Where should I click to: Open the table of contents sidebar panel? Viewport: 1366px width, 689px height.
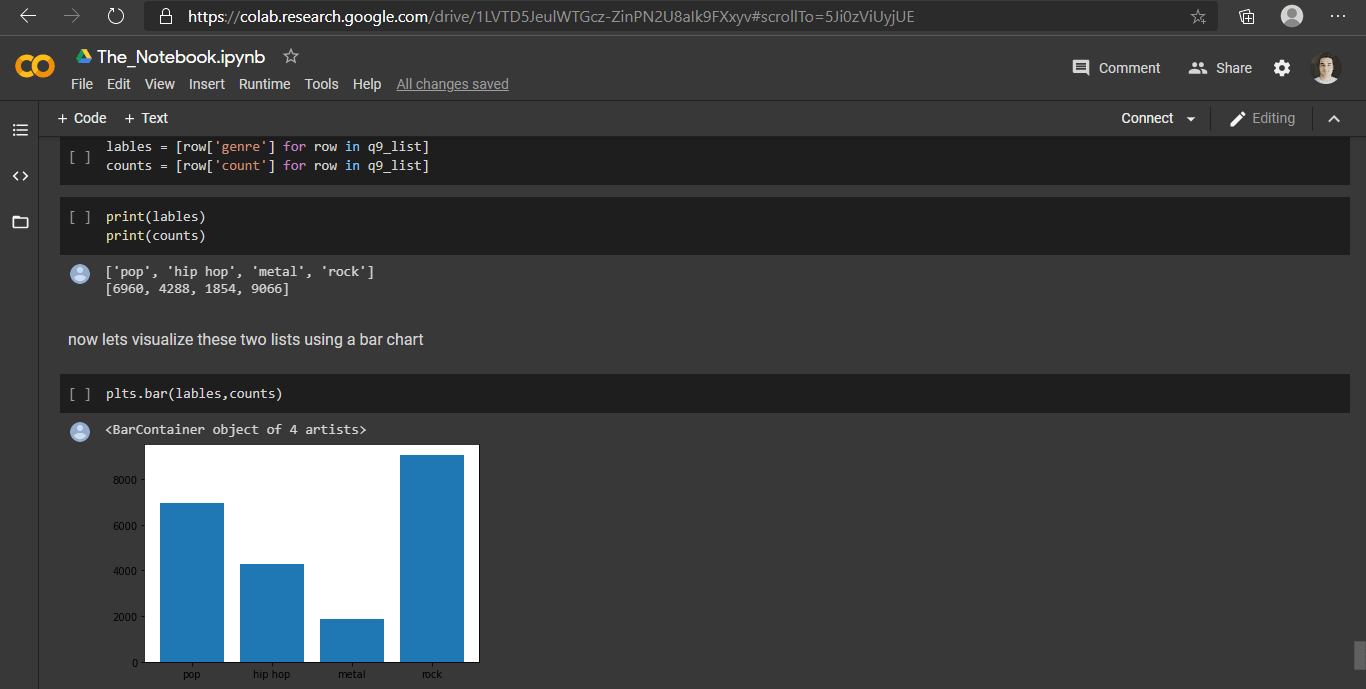[20, 130]
